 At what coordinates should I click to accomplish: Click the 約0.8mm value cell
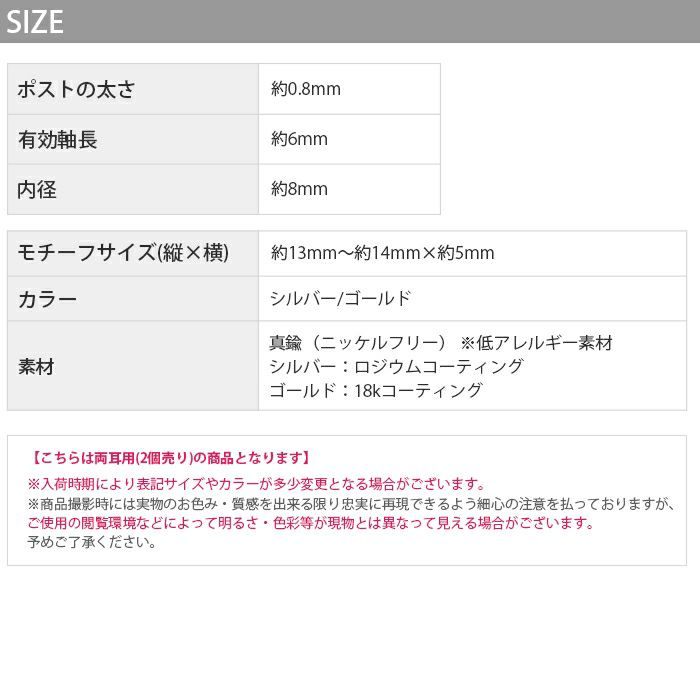coord(350,89)
